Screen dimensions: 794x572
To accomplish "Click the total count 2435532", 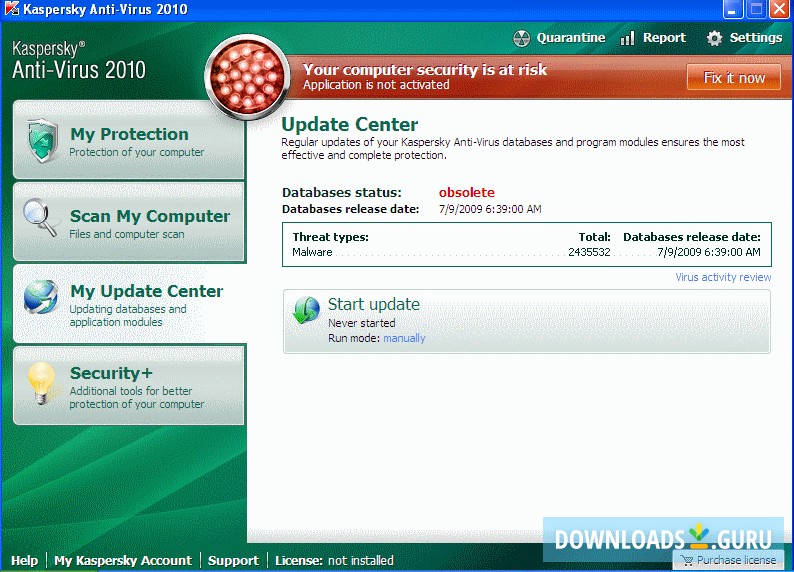I will (589, 252).
